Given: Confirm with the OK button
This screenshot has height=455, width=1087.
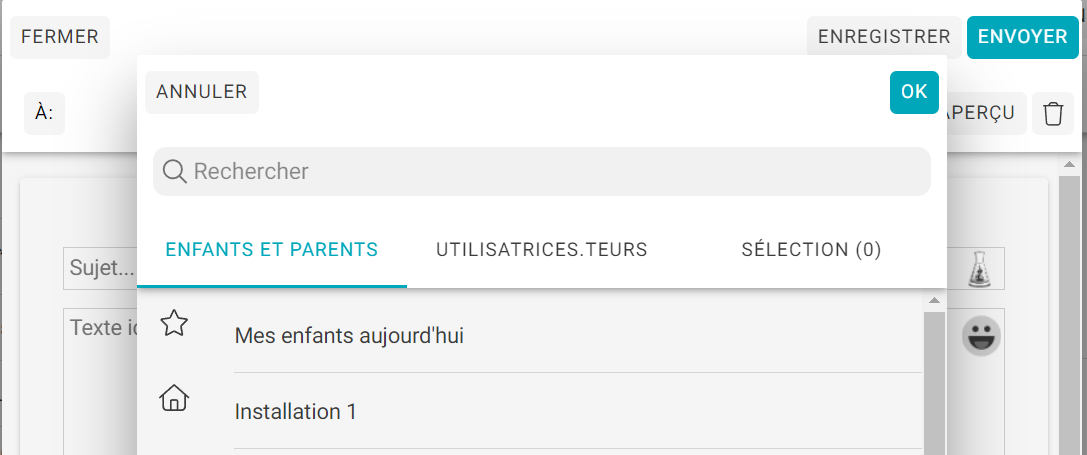Looking at the screenshot, I should point(914,92).
